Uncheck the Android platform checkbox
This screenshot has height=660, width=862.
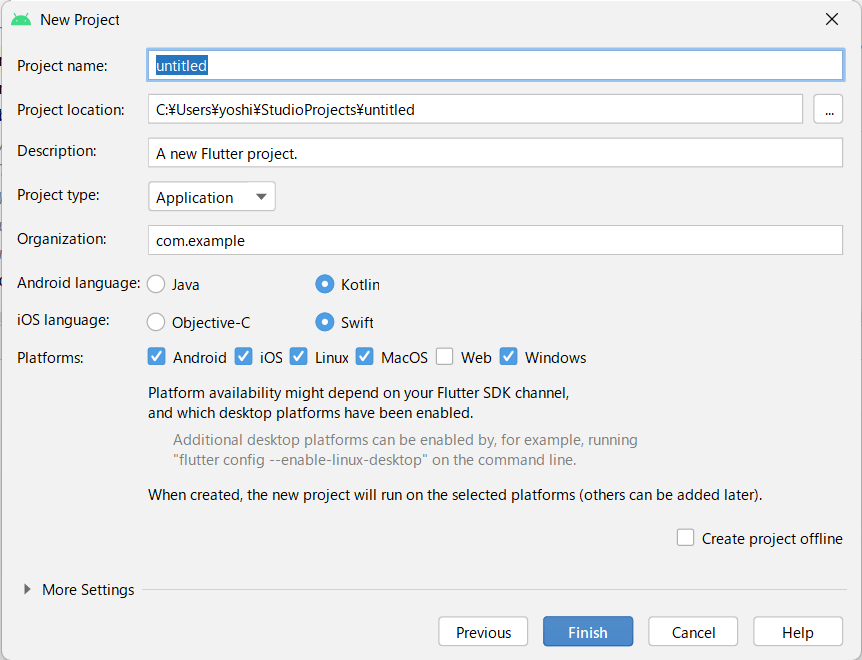(x=157, y=357)
